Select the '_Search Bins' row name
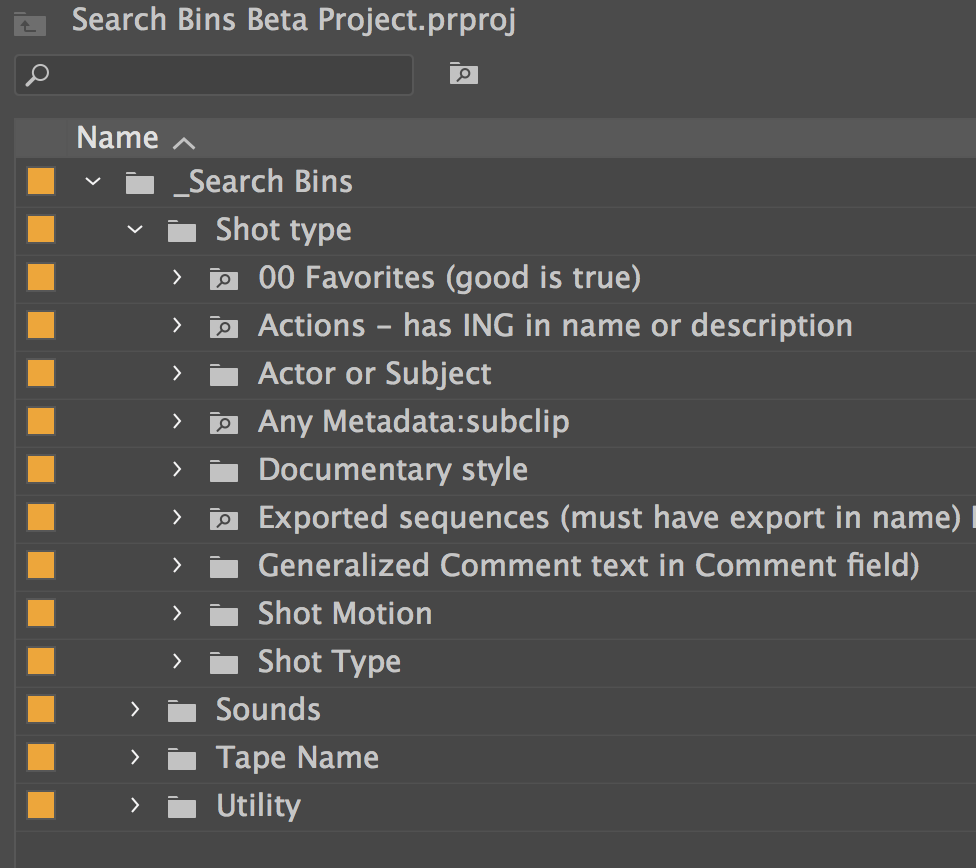This screenshot has height=868, width=976. (x=263, y=182)
